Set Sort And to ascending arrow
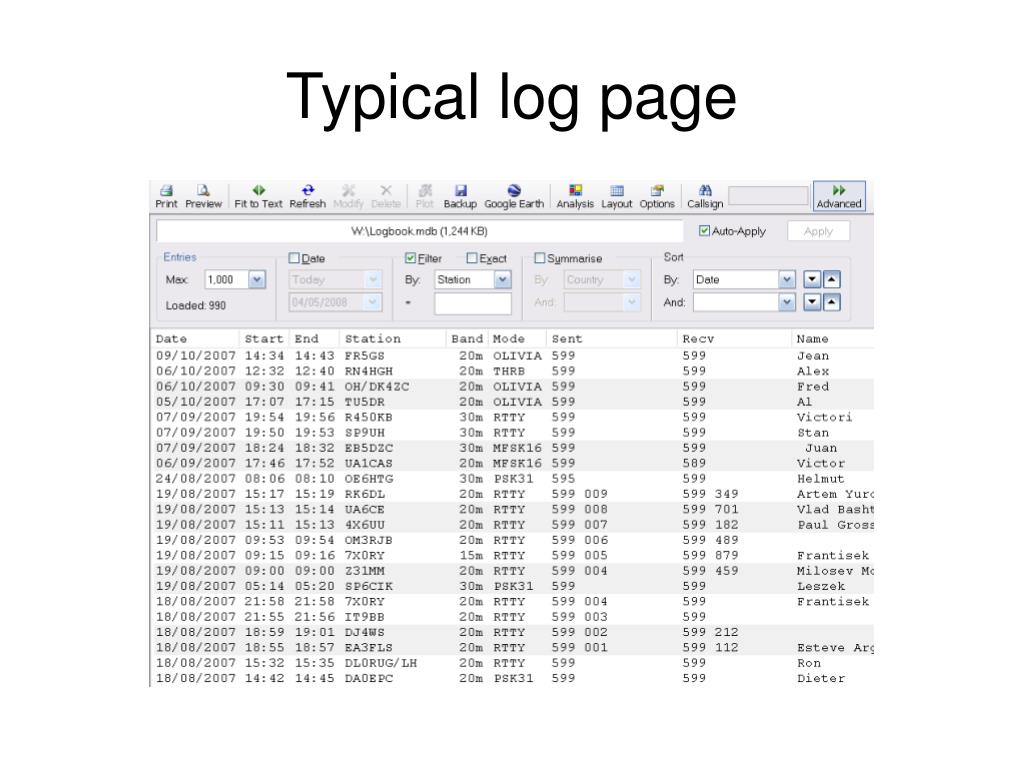 click(831, 302)
